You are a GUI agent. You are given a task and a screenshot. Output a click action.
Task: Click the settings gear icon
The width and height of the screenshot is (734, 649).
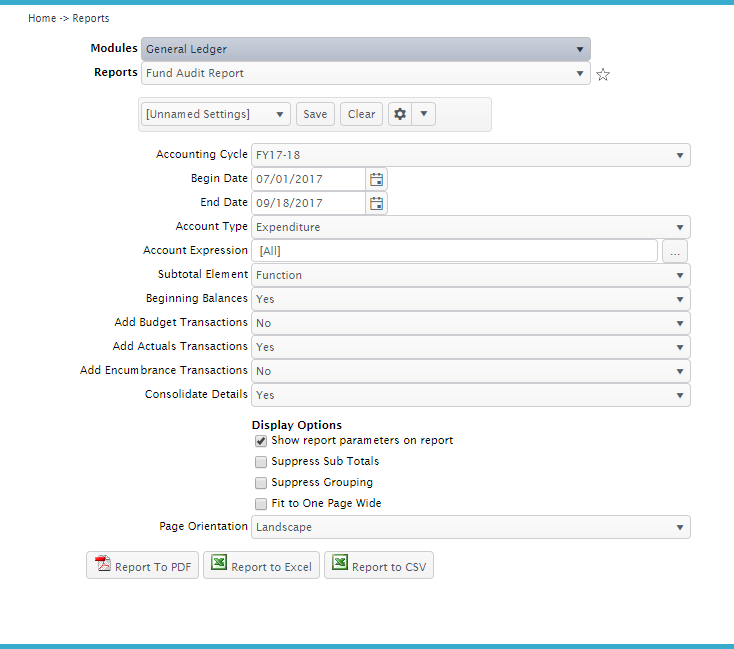click(400, 114)
